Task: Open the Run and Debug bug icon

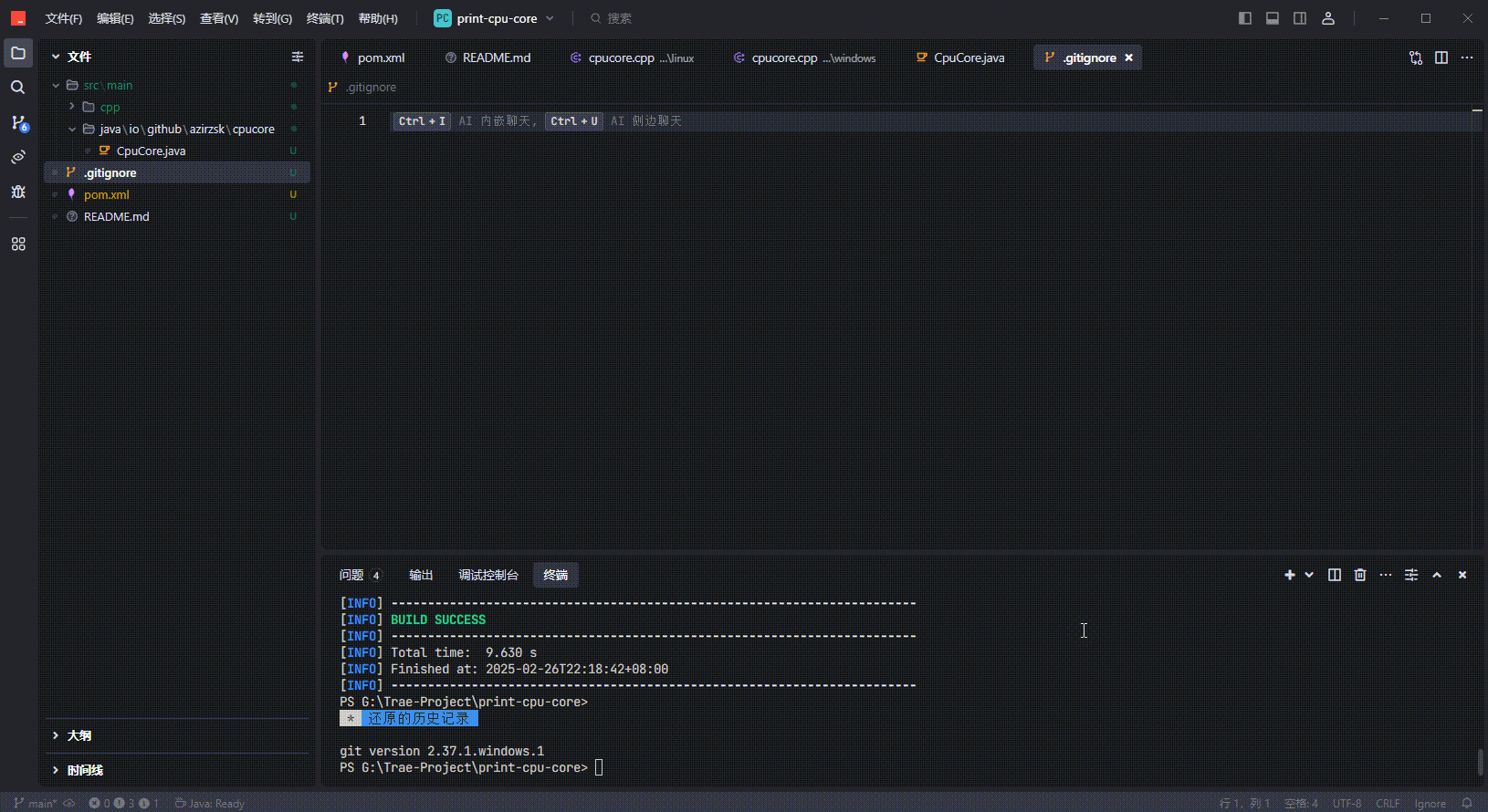Action: click(18, 192)
